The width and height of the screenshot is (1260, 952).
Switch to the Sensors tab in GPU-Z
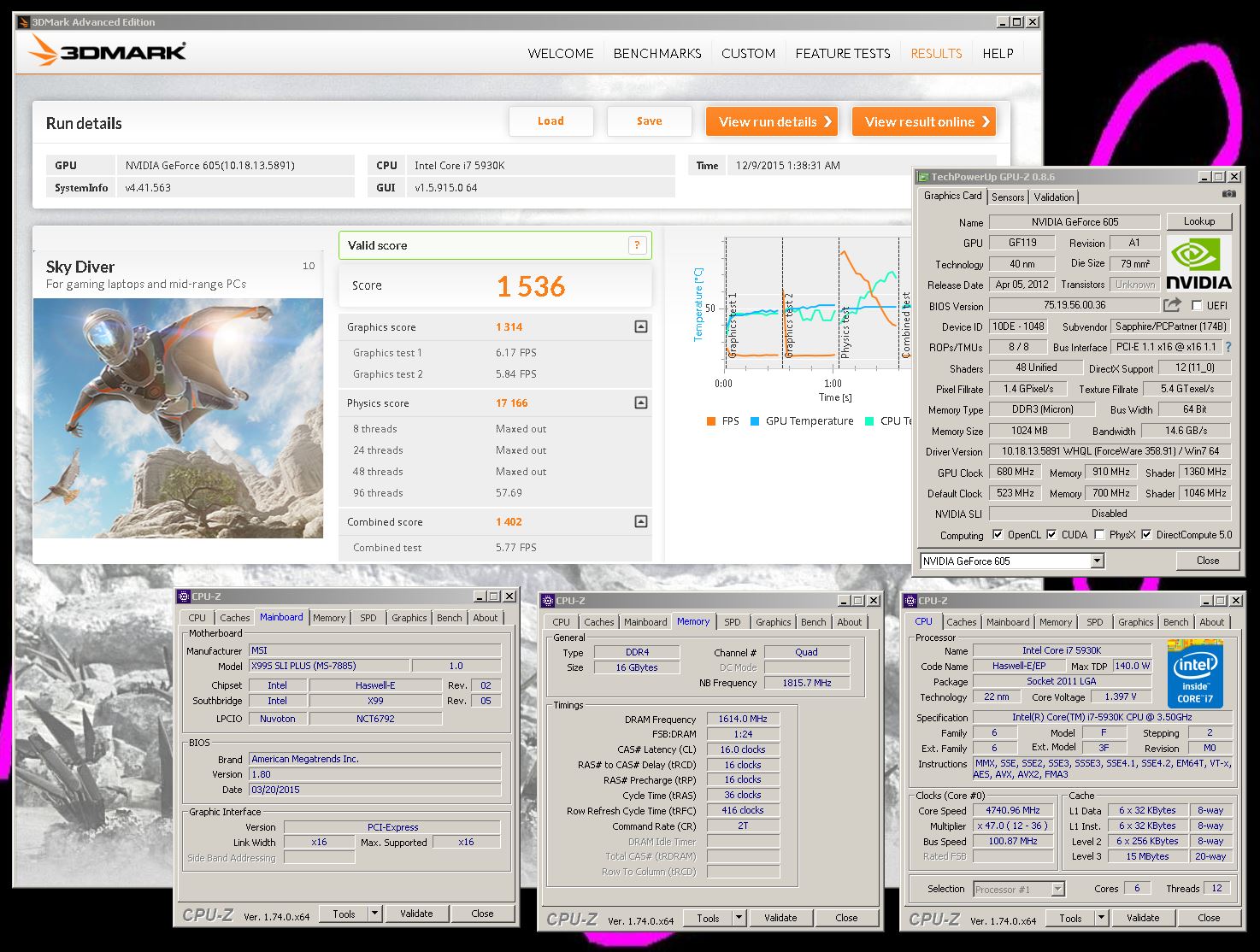click(x=1008, y=197)
